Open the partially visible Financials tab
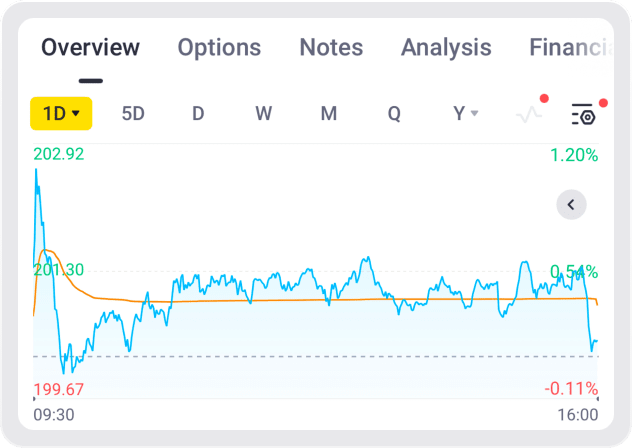Image resolution: width=632 pixels, height=448 pixels. pos(568,47)
